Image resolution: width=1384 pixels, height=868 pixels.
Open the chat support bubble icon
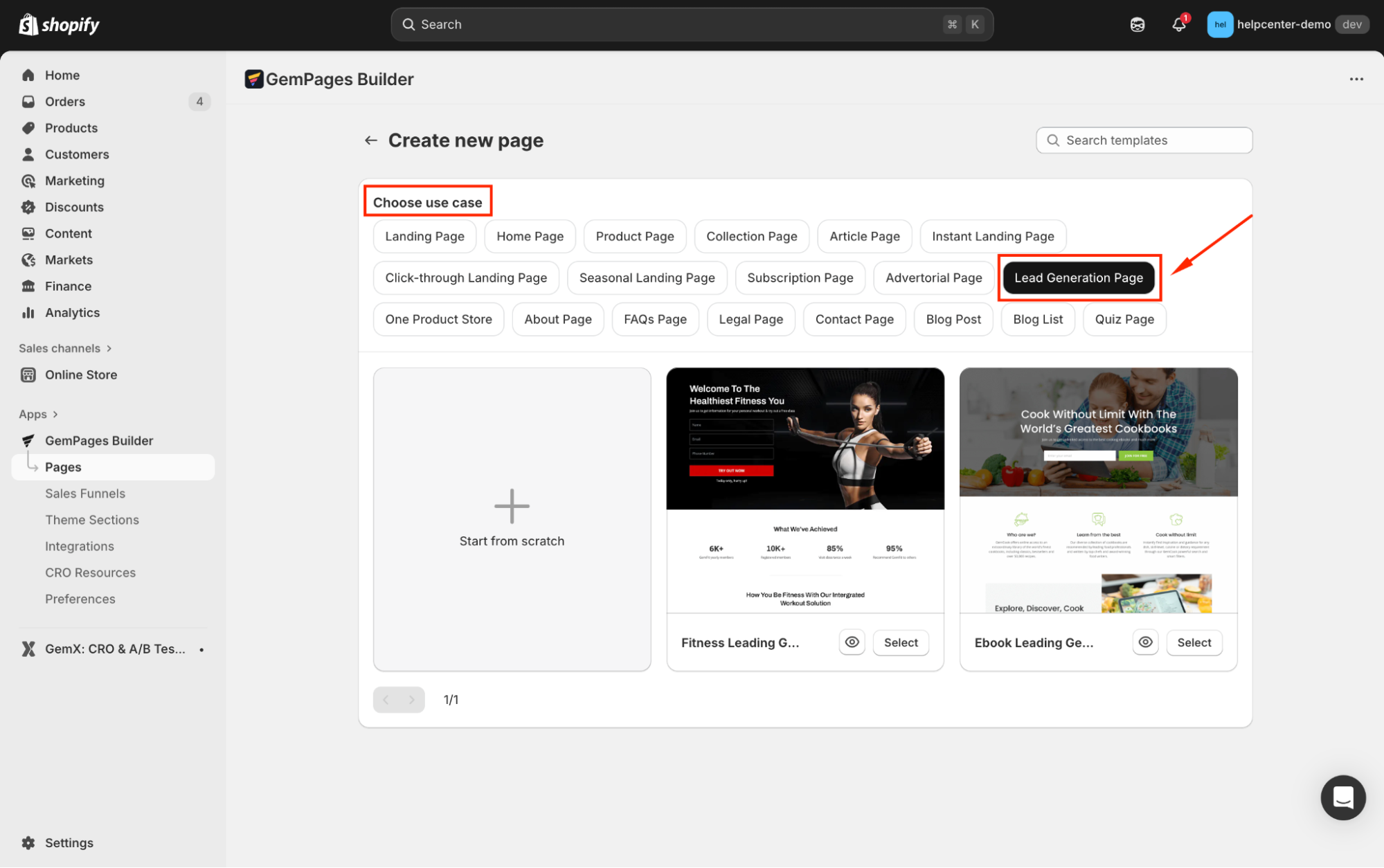[1342, 797]
